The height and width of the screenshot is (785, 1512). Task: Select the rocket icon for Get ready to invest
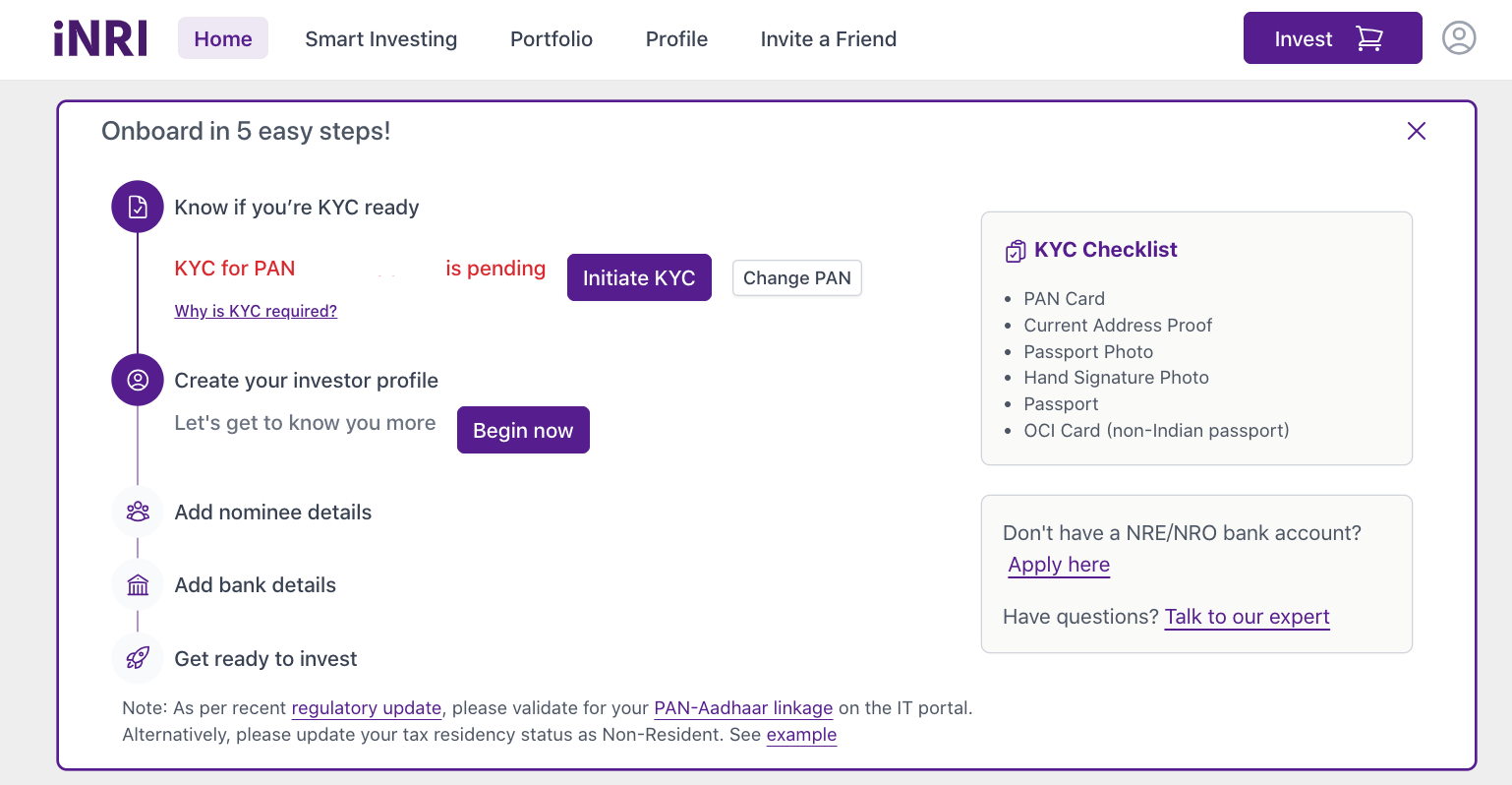pos(137,657)
